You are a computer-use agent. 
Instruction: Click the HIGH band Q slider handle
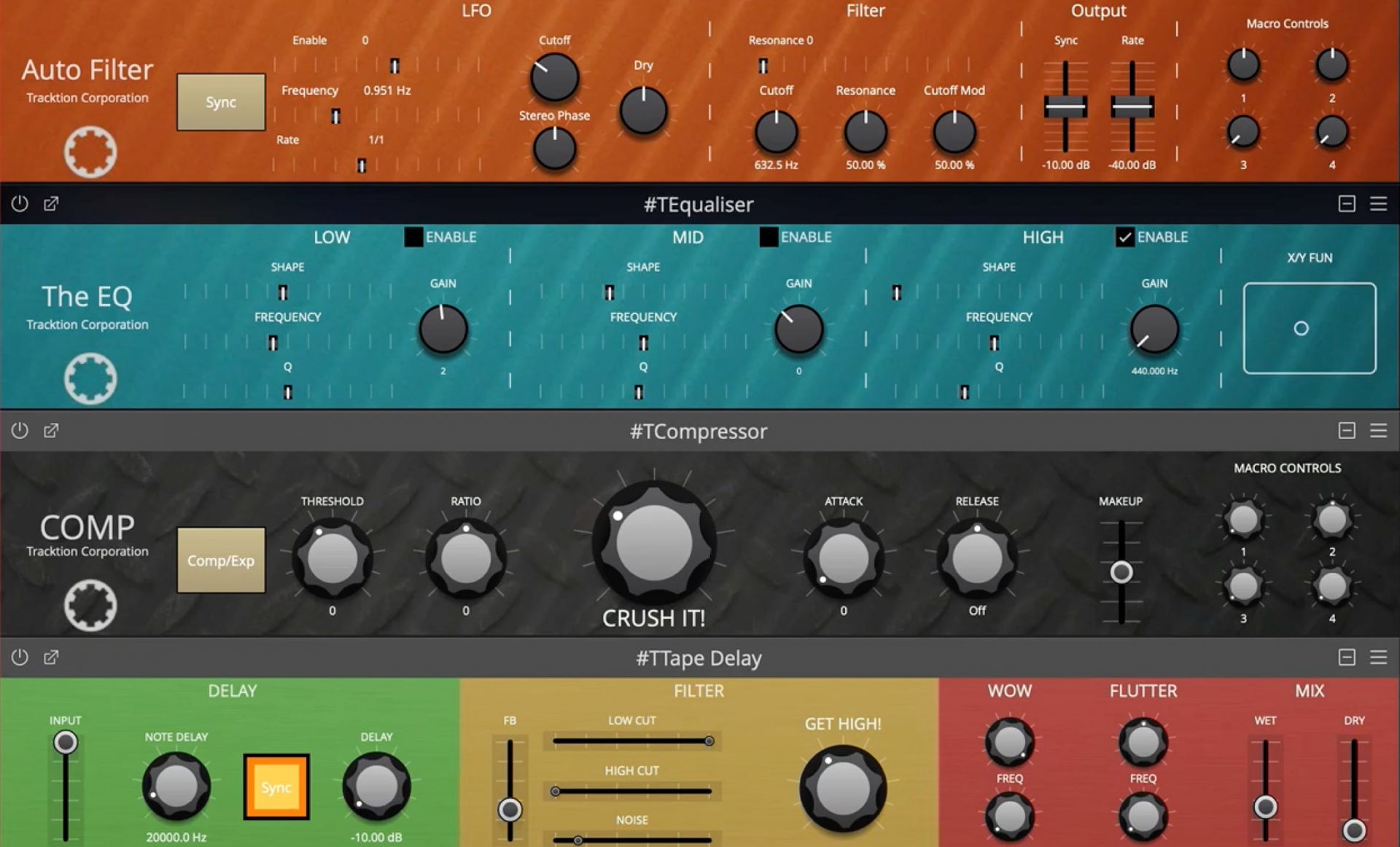coord(964,392)
